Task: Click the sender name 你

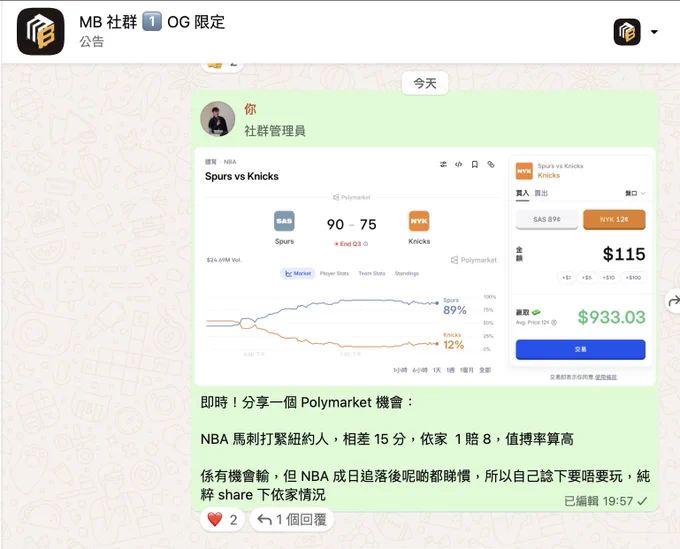Action: pyautogui.click(x=250, y=109)
